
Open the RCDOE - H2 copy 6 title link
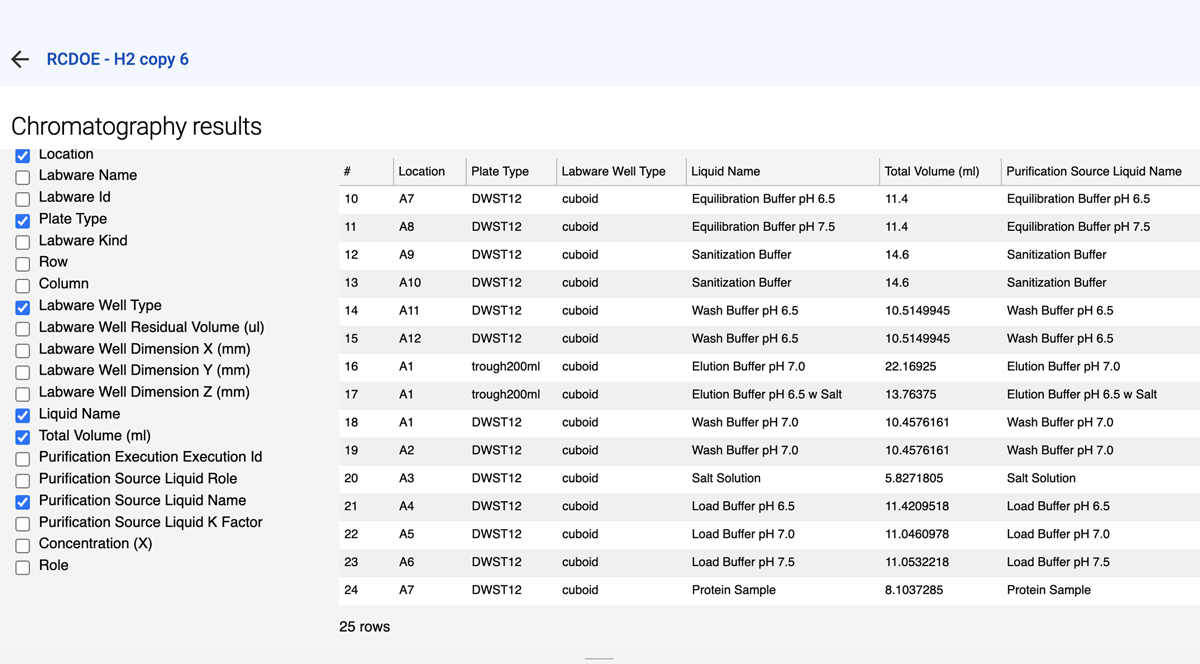[x=117, y=59]
